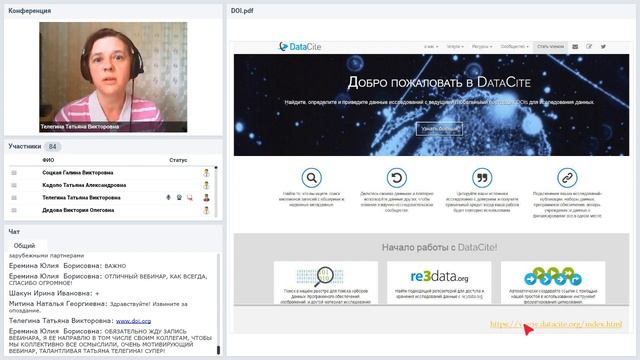Viewport: 640px width, 360px height.
Task: Click heading 'Добро пожаловать в DataCite'
Action: tap(439, 82)
